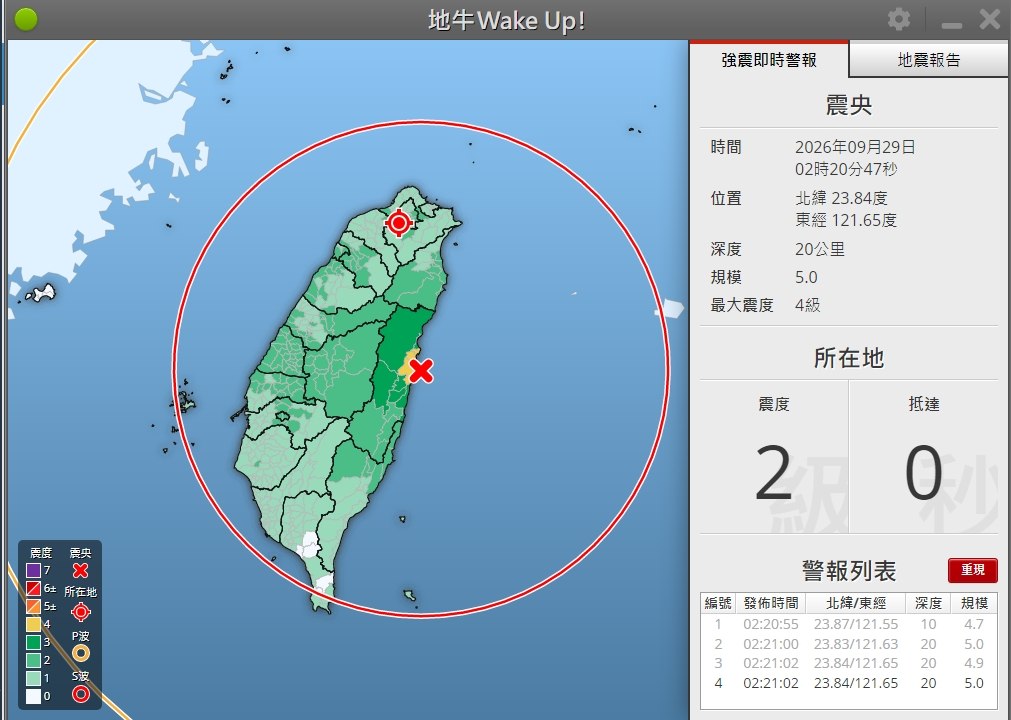Click the S波 red ring legend icon
The image size is (1011, 720).
pyautogui.click(x=81, y=694)
